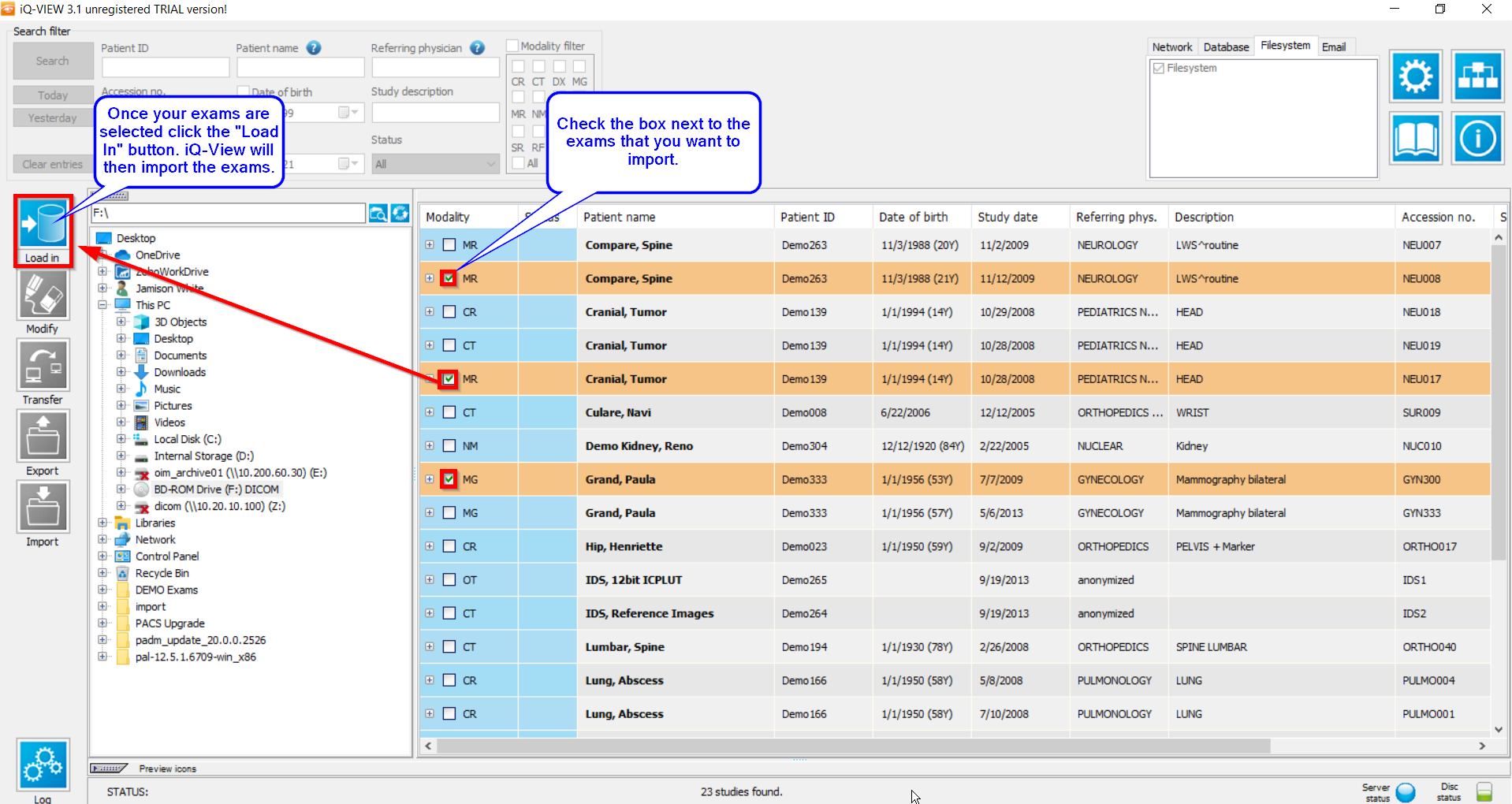The height and width of the screenshot is (804, 1512).
Task: Click the Load in database icon
Action: coord(43,225)
